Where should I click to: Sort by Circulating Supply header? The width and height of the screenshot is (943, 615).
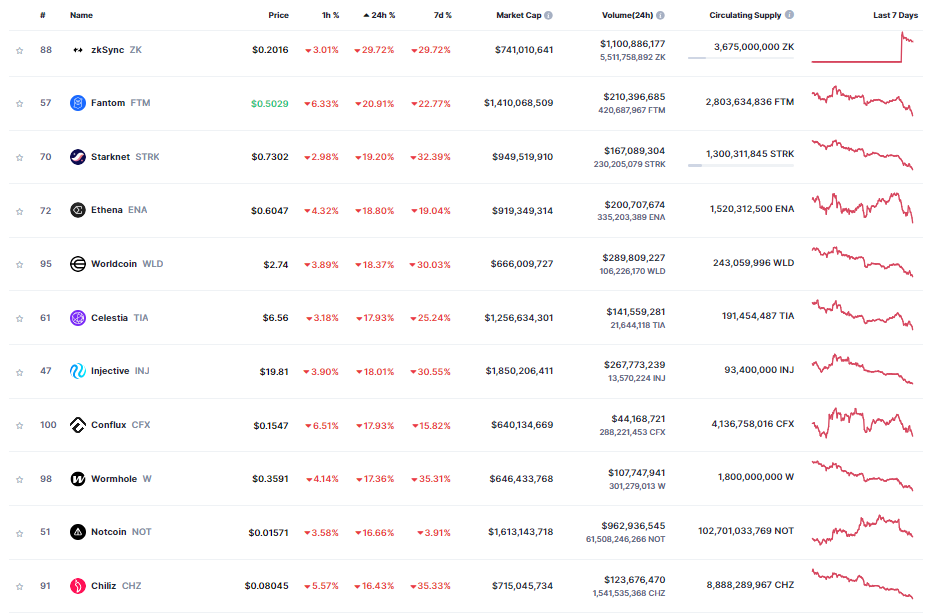[x=745, y=15]
